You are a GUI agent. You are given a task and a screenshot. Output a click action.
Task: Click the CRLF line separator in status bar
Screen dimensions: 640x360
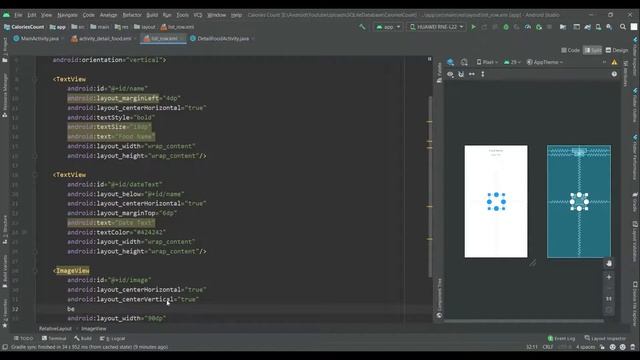(548, 347)
